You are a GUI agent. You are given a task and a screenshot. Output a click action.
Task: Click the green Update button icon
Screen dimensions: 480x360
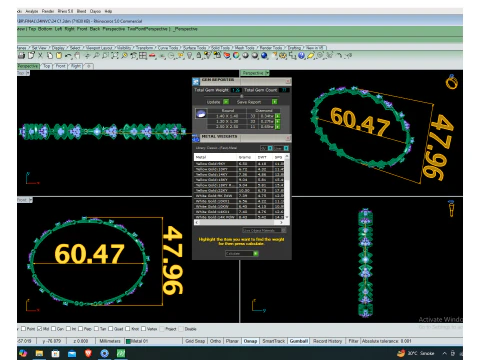(226, 102)
